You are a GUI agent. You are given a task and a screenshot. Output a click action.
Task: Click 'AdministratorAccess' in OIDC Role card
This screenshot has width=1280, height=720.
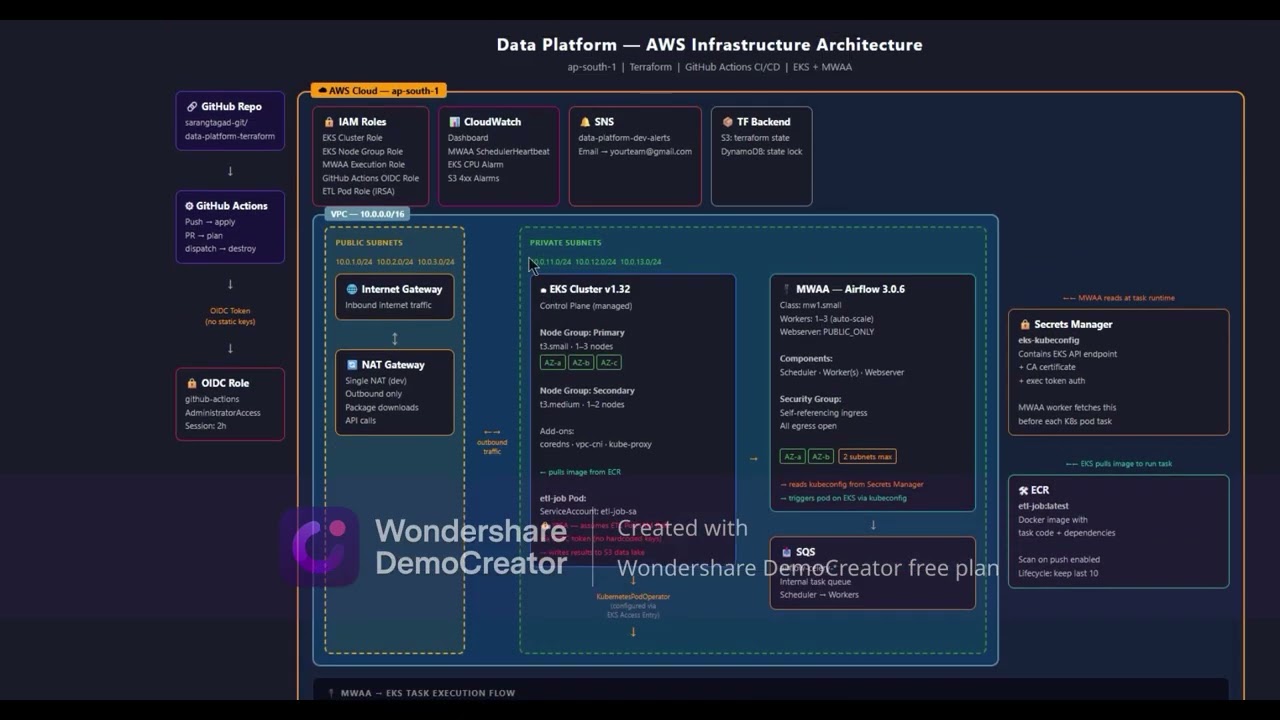pos(223,413)
